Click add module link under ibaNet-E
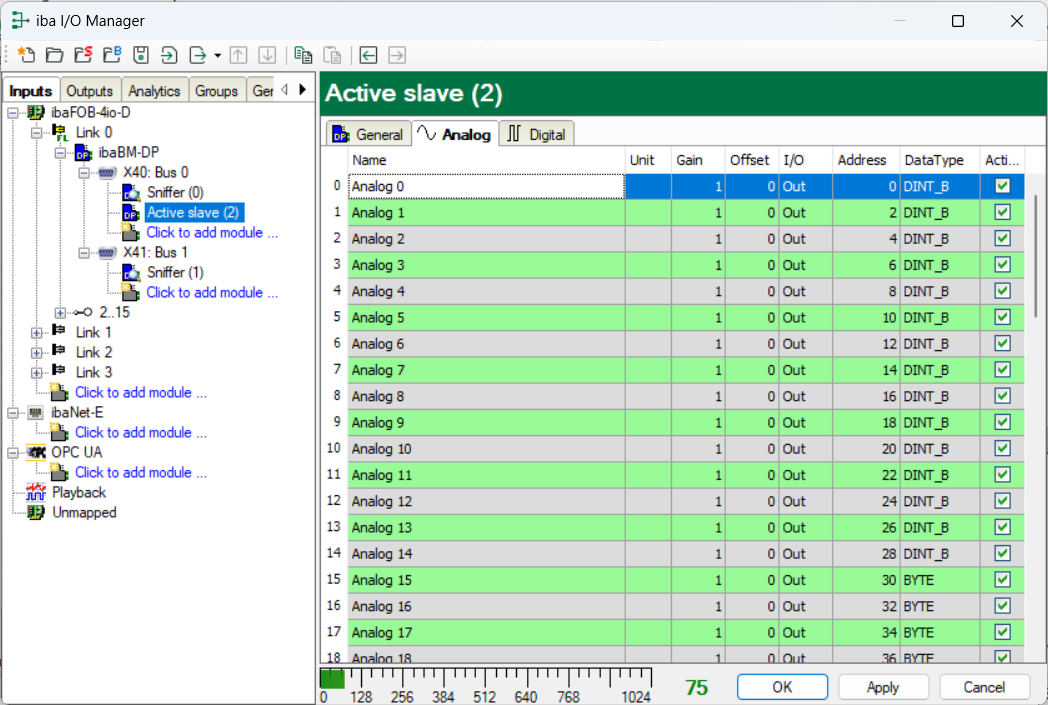 click(140, 432)
